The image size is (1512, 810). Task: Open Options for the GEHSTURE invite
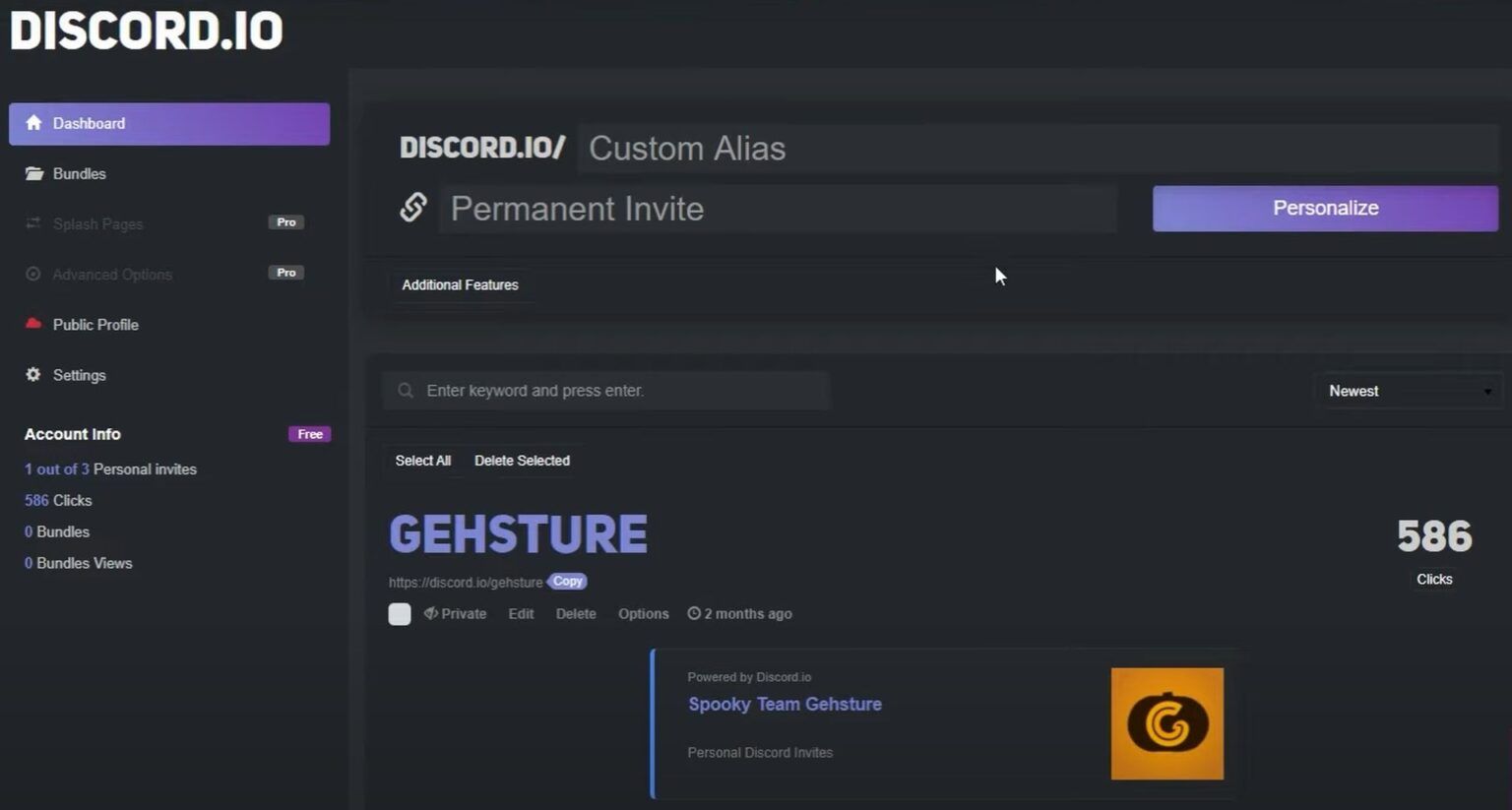click(643, 613)
